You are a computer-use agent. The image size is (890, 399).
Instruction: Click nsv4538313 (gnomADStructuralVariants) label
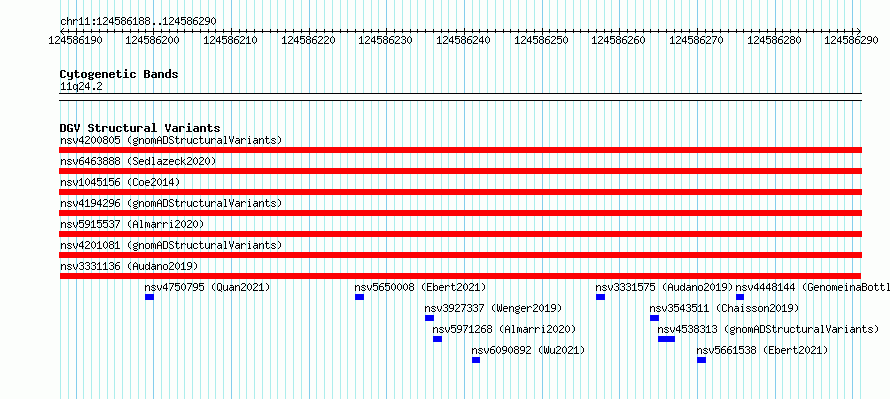coord(768,329)
